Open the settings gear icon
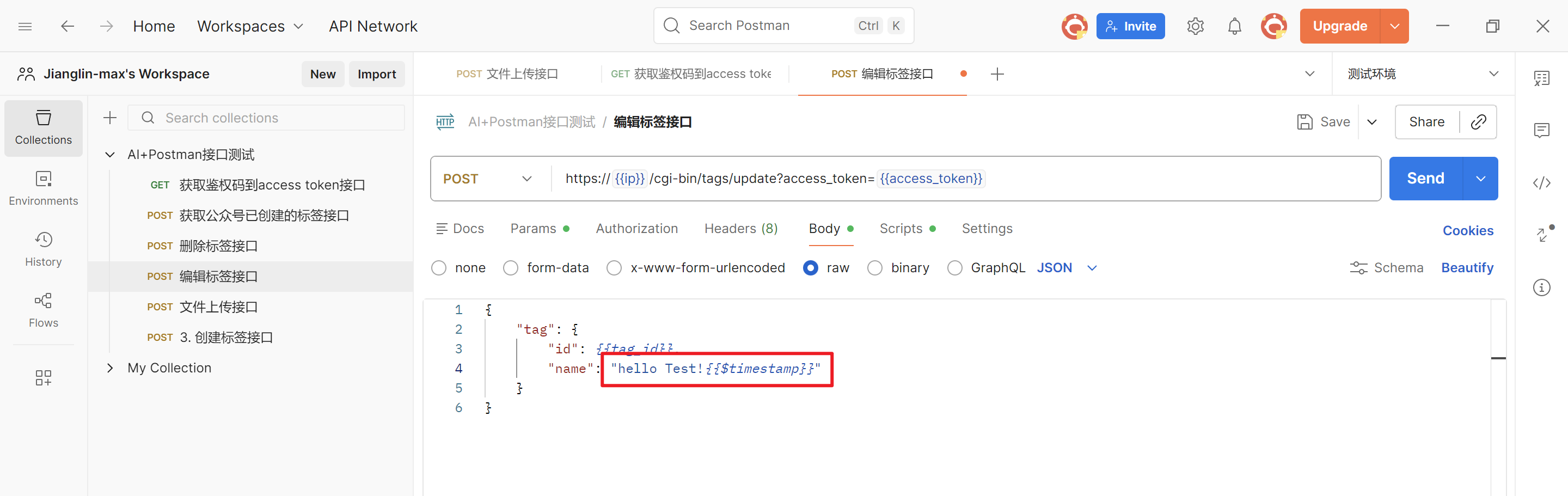The width and height of the screenshot is (1568, 496). pyautogui.click(x=1195, y=26)
